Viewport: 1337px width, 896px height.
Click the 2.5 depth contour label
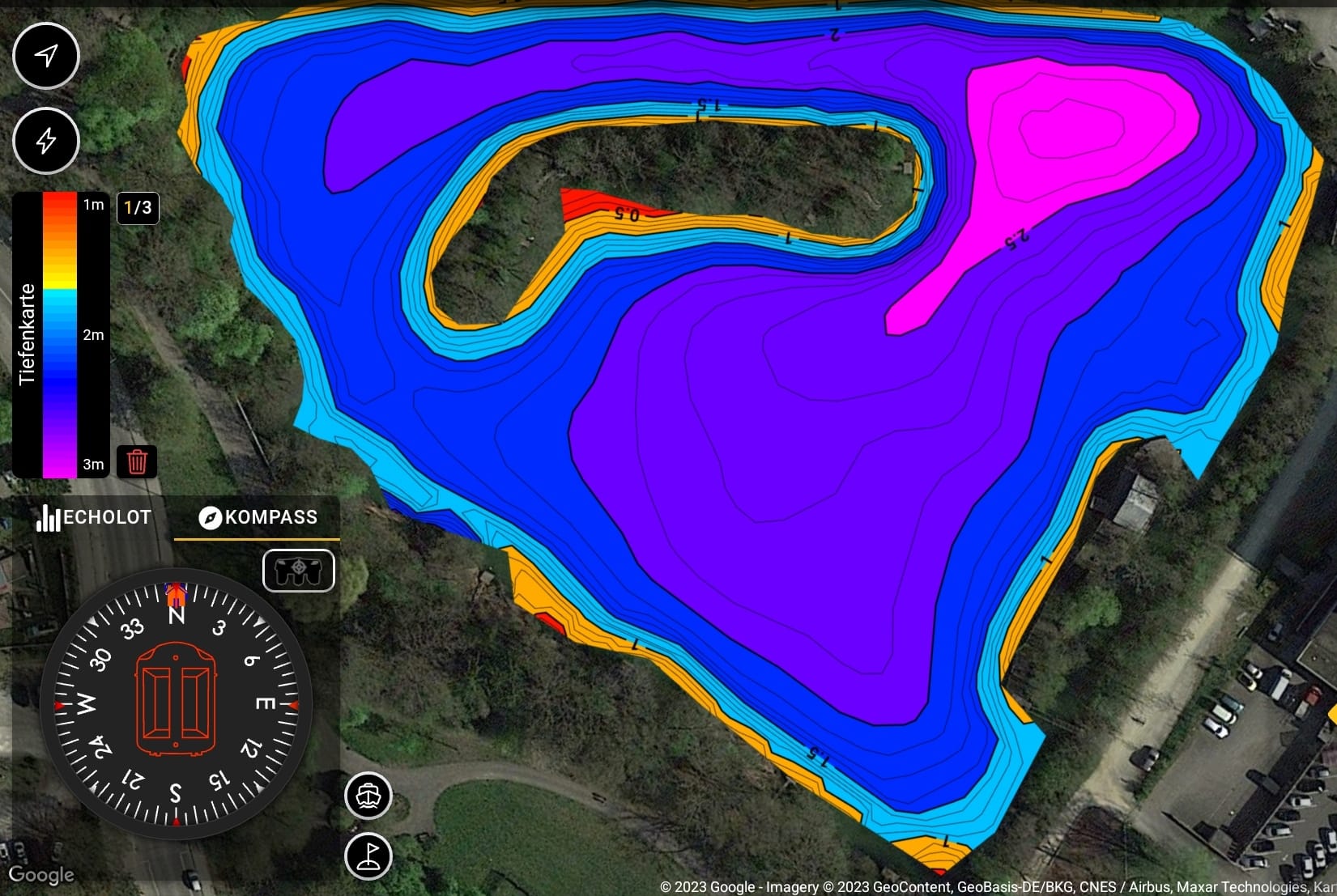pyautogui.click(x=1016, y=237)
